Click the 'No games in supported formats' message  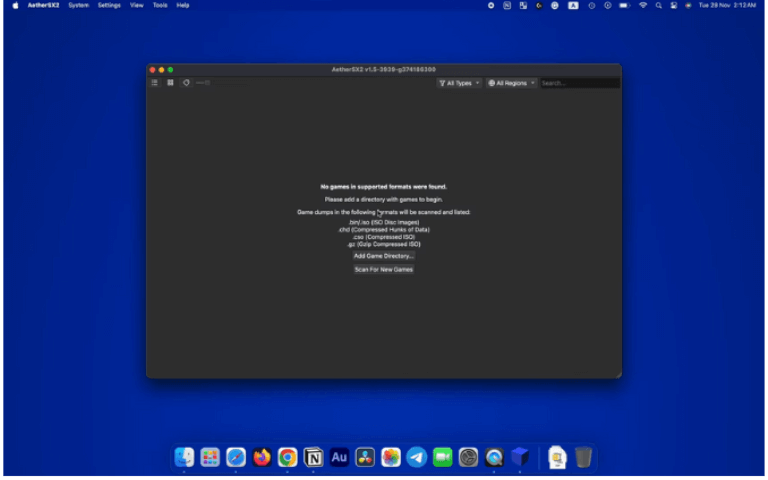coord(384,187)
